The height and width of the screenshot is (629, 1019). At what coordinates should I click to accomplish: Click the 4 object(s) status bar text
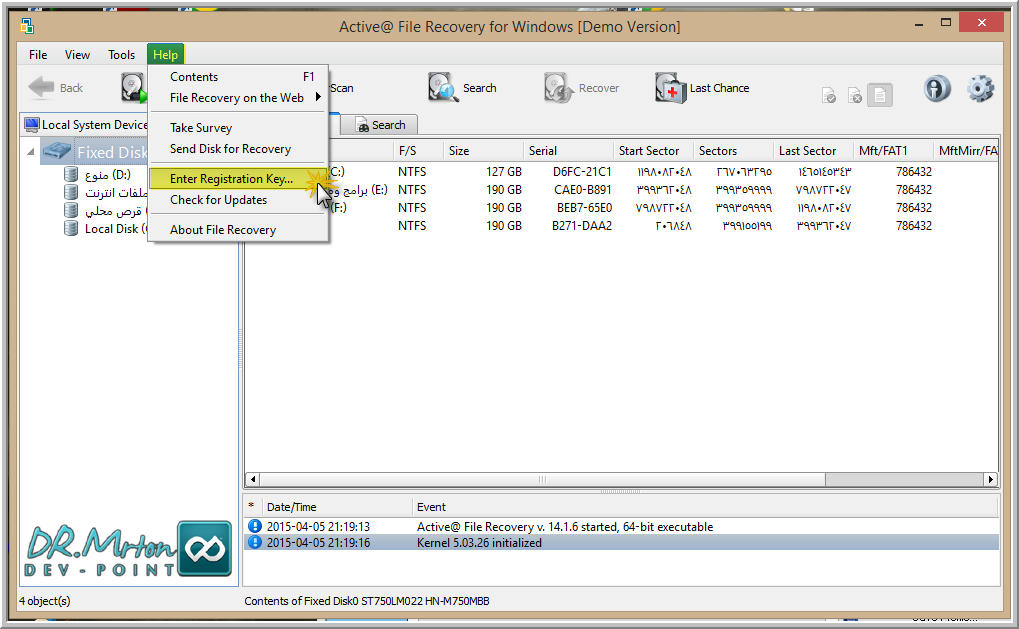tap(44, 601)
